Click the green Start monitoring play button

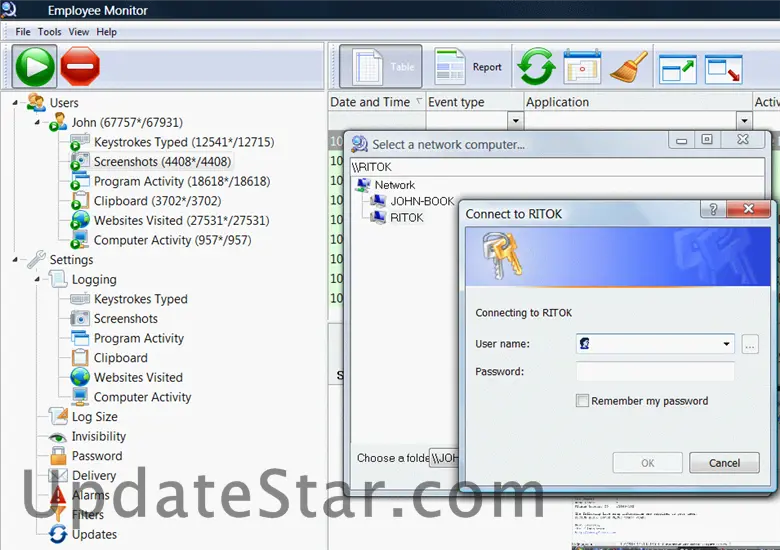pos(35,67)
